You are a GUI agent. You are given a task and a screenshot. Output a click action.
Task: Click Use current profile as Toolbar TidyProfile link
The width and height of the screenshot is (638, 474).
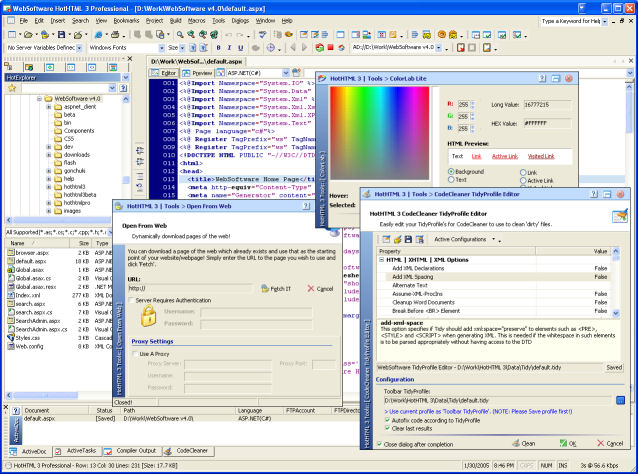478,412
